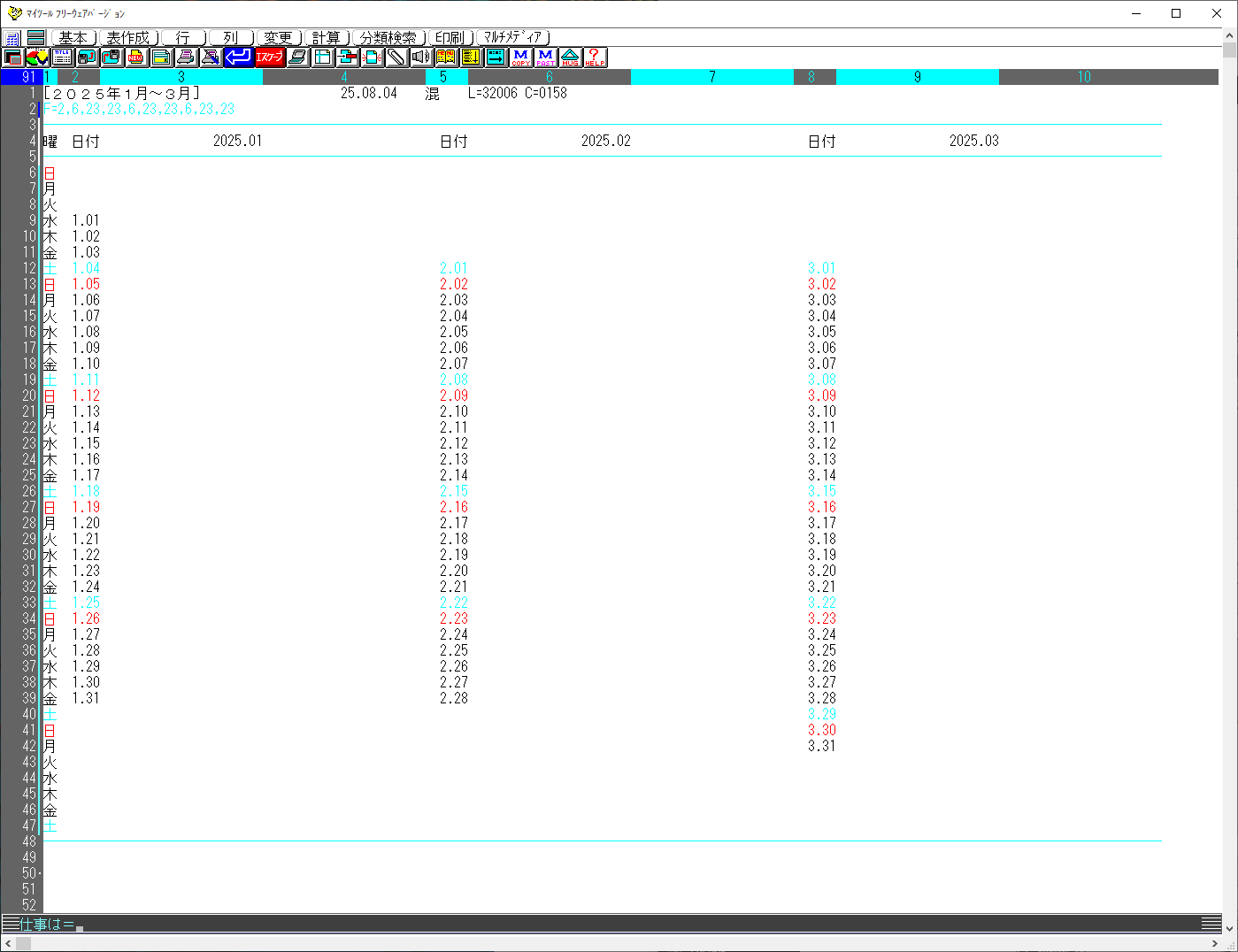This screenshot has width=1238, height=952.
Task: Open the 印刷 menu
Action: click(x=450, y=37)
